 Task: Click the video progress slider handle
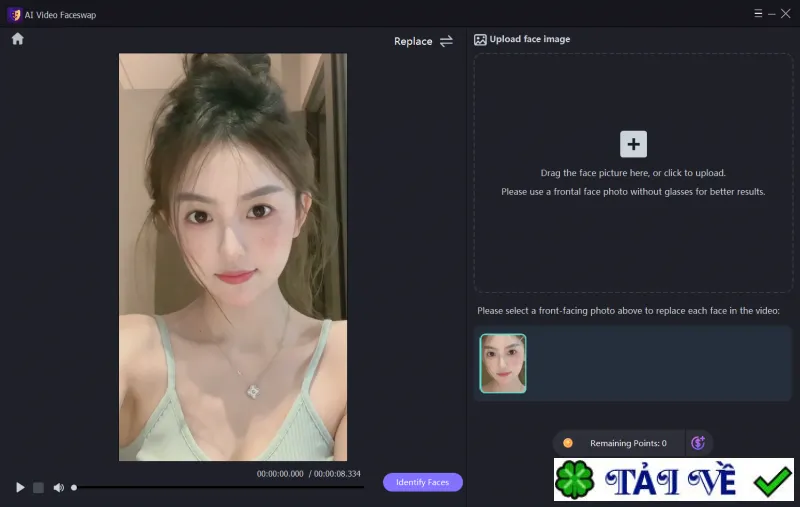click(x=74, y=488)
